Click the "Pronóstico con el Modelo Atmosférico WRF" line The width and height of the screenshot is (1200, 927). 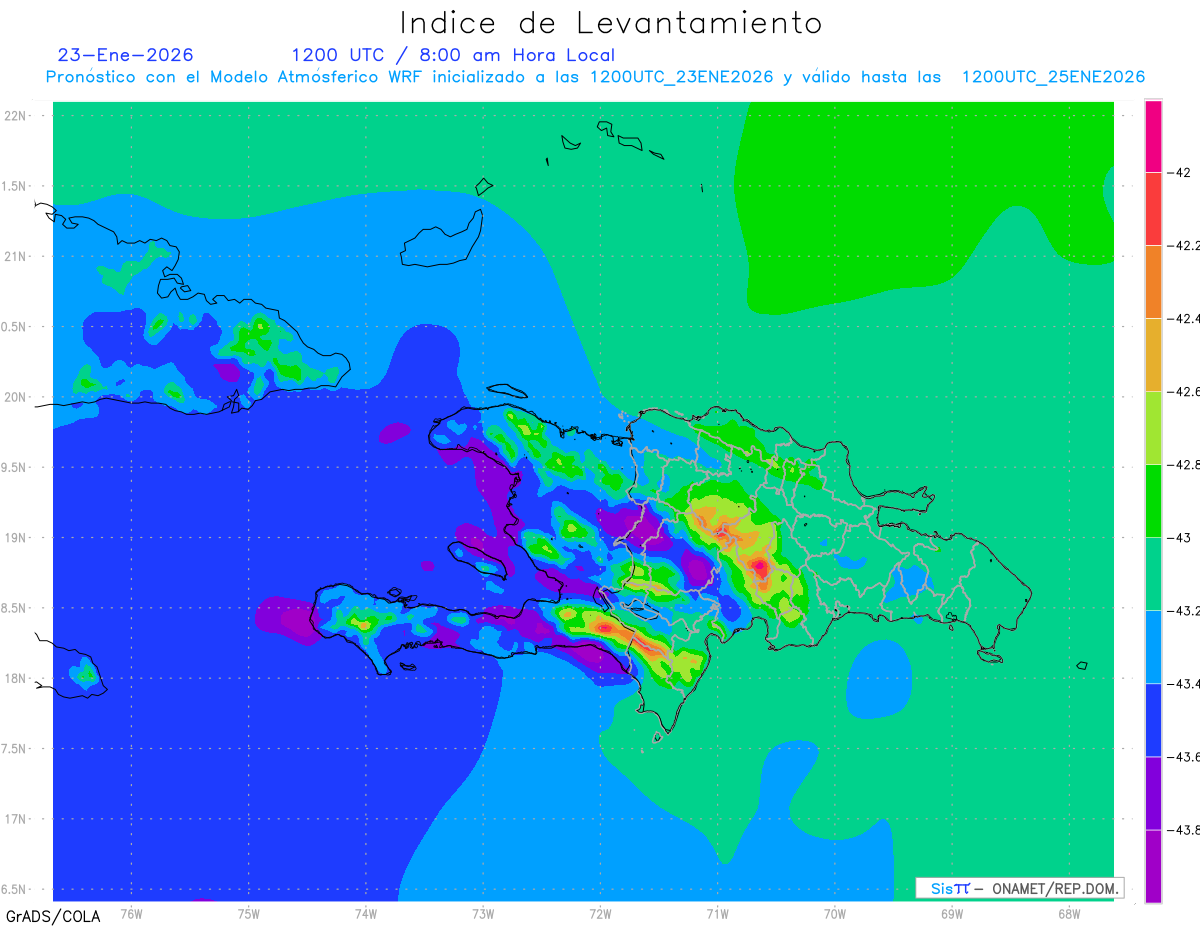click(x=595, y=77)
